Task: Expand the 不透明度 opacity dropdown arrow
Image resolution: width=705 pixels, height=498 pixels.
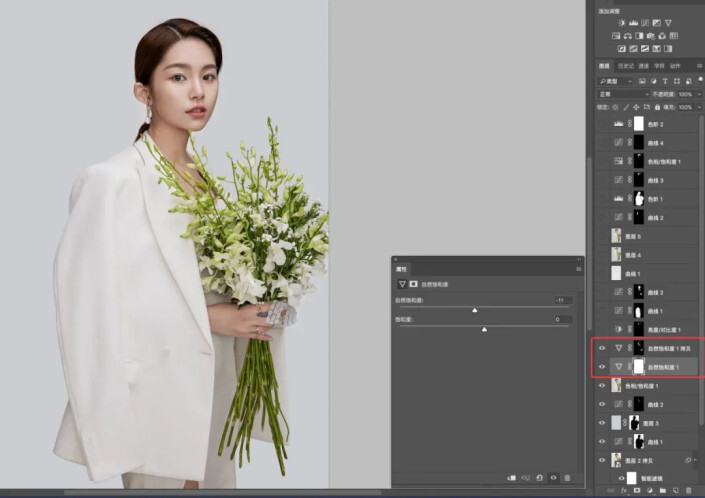Action: 697,94
